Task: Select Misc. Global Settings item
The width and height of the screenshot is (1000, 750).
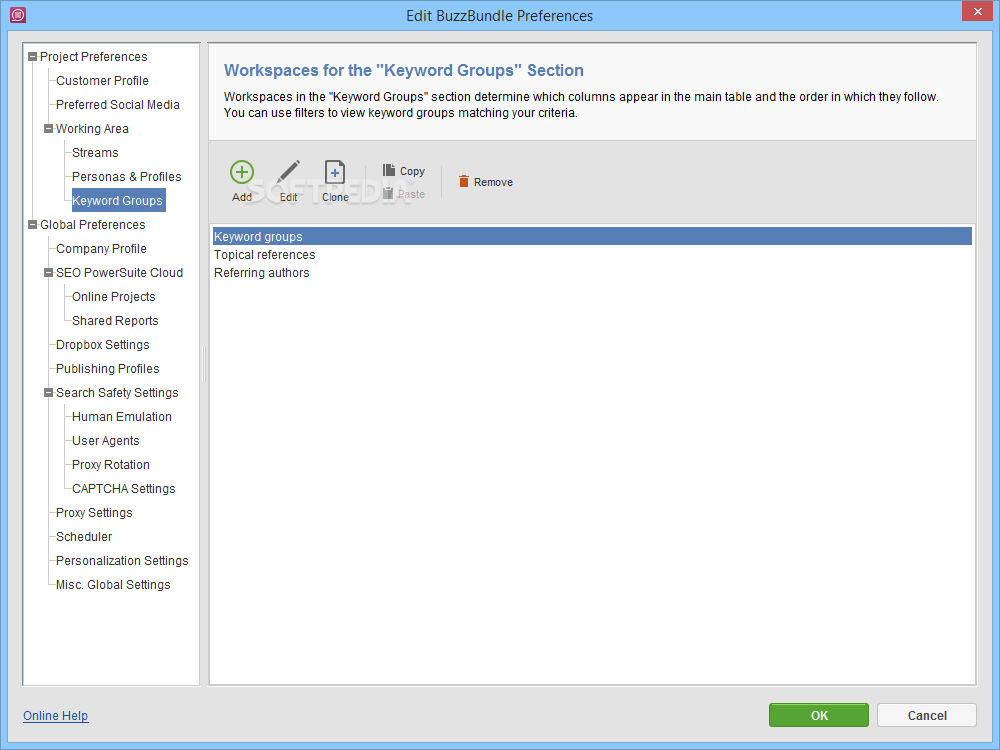Action: (x=113, y=585)
